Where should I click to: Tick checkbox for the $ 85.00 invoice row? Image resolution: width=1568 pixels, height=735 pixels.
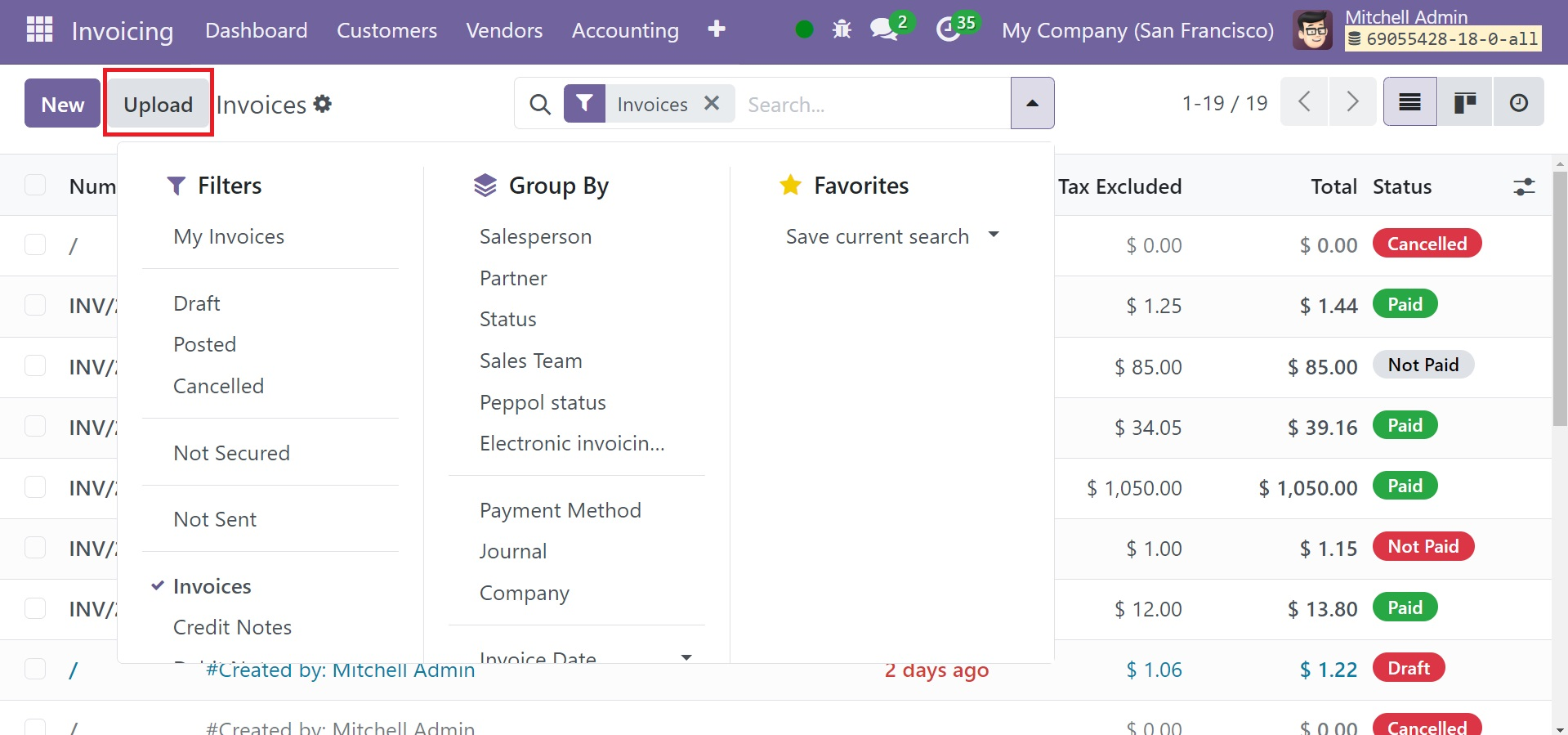[x=35, y=365]
